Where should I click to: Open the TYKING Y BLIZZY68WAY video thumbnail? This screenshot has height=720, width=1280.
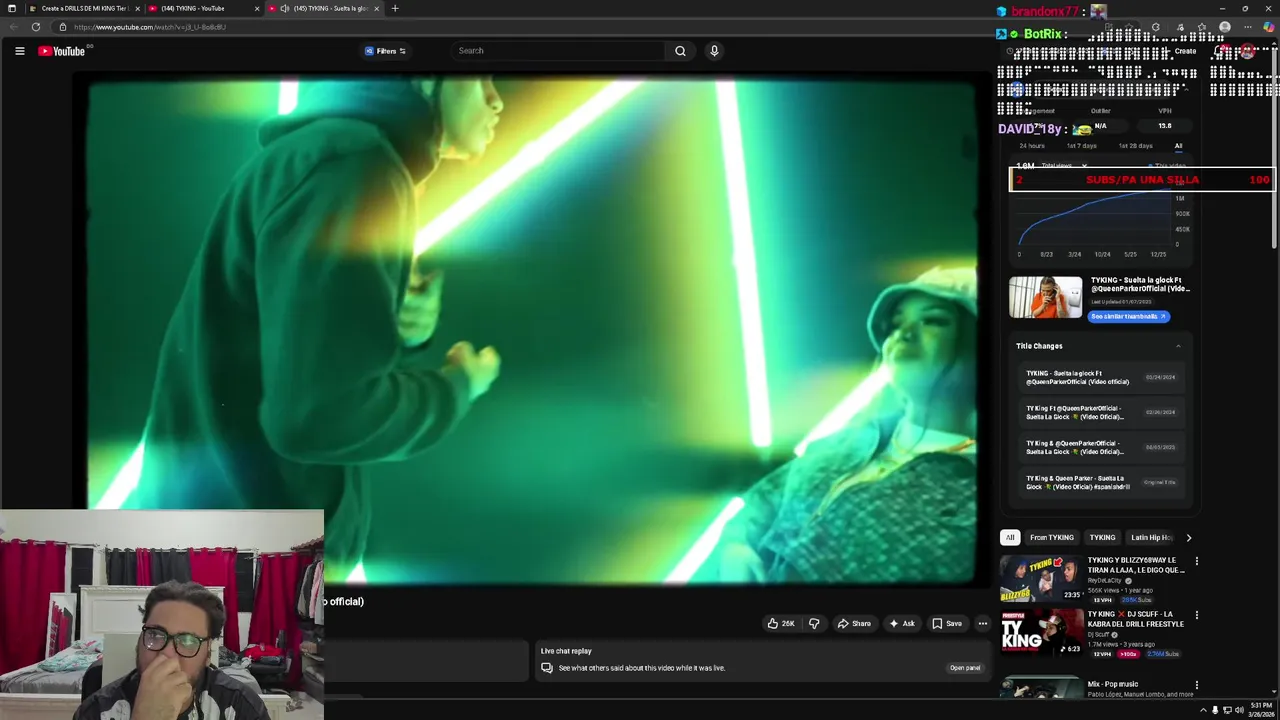(1042, 578)
